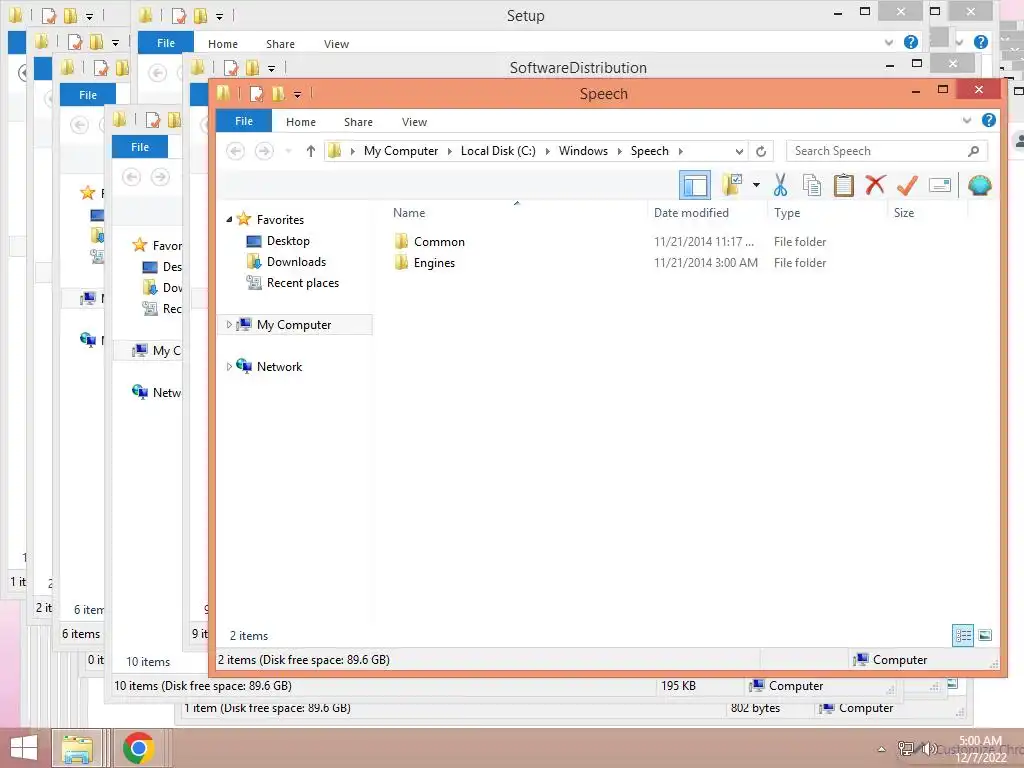1024x768 pixels.
Task: Open the Share tab in Speech window
Action: pos(358,122)
